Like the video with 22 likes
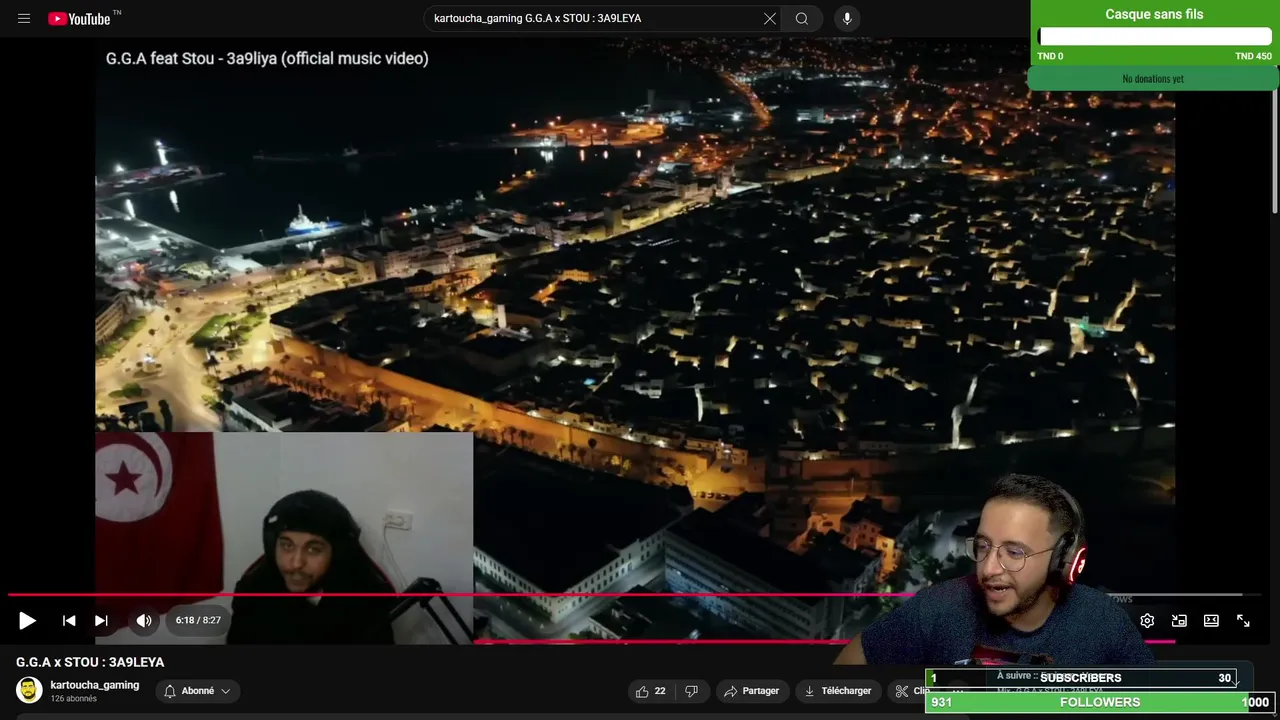The image size is (1280, 720). point(650,691)
